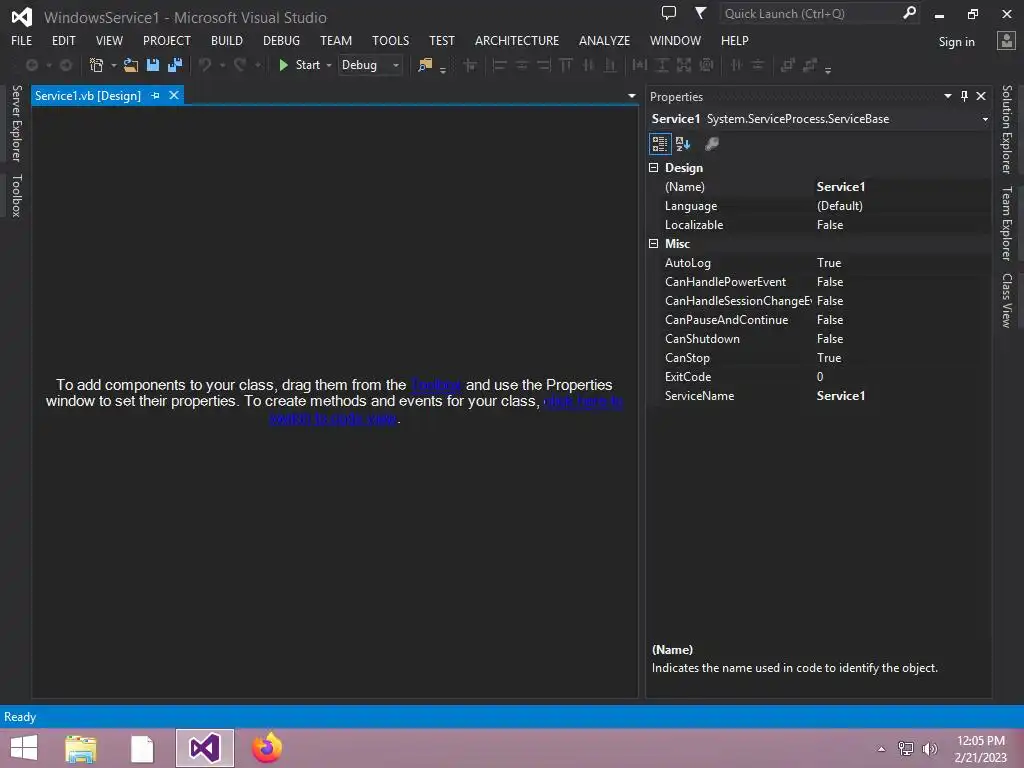Screen dimensions: 1024x768
Task: Click the Send to Back icon
Action: point(810,65)
